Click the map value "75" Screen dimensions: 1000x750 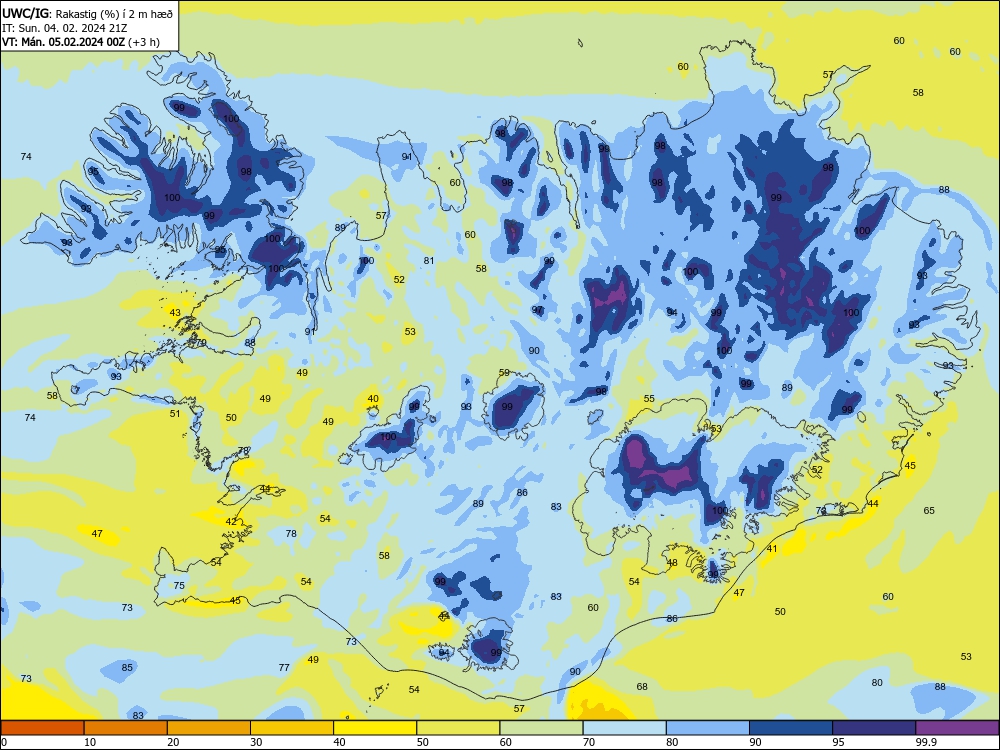[x=179, y=585]
